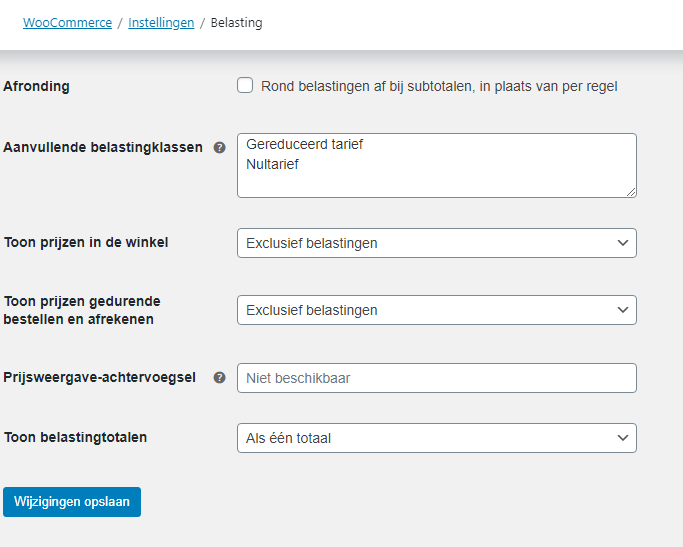Focus the Prijsweergave-achtervoegsel input field
The image size is (683, 547).
coord(437,378)
